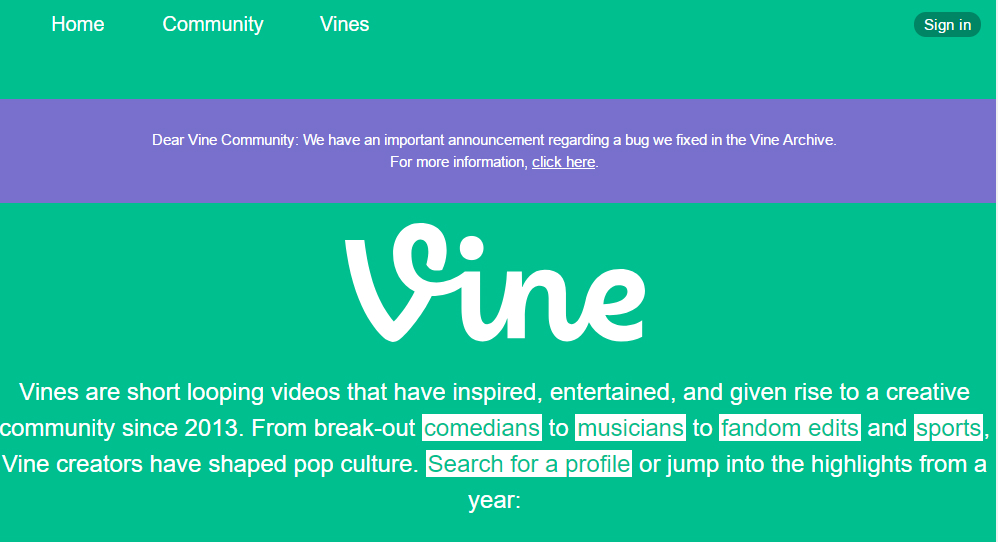The image size is (998, 542).
Task: Click the "Vine Archive" words in the banner
Action: [x=794, y=140]
